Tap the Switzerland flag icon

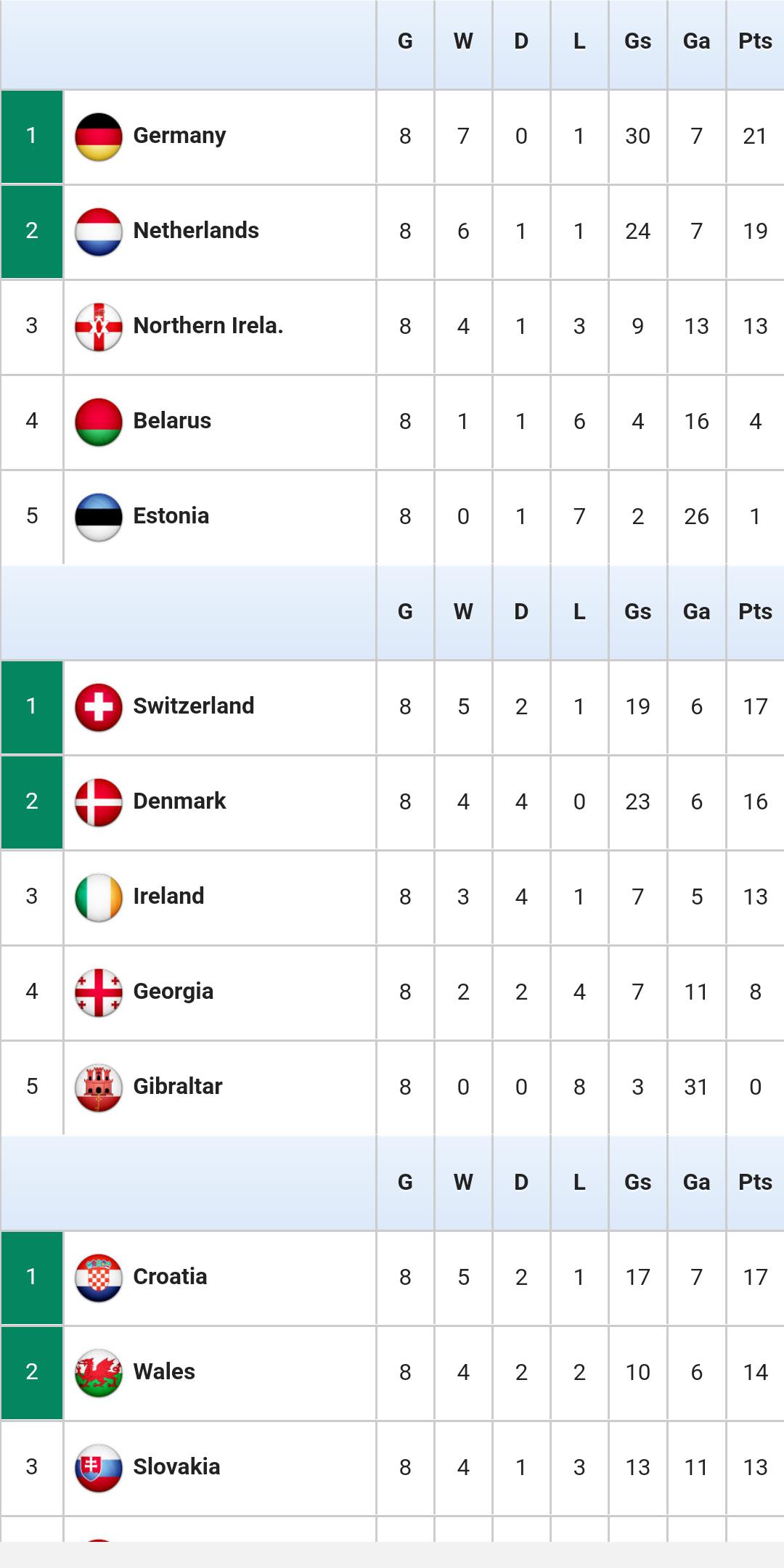[98, 707]
